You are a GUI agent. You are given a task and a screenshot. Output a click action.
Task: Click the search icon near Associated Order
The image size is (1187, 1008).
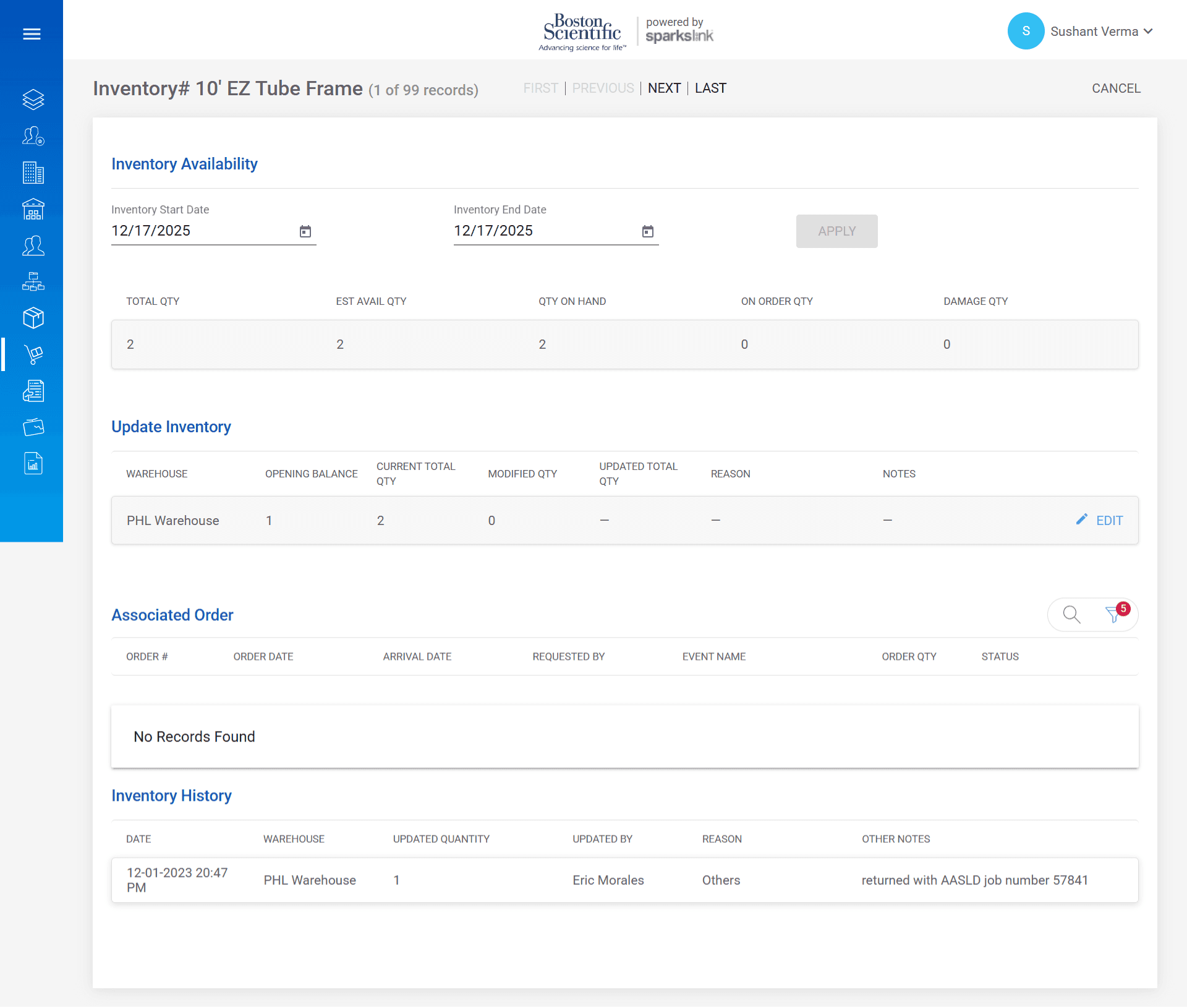click(1071, 614)
